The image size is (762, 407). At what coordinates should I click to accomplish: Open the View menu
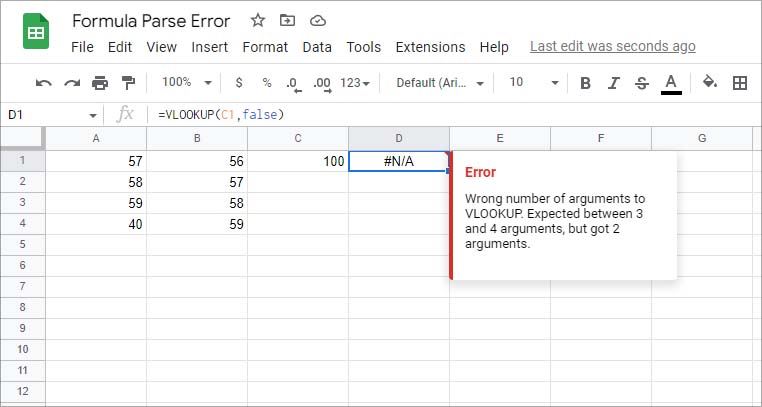click(161, 47)
